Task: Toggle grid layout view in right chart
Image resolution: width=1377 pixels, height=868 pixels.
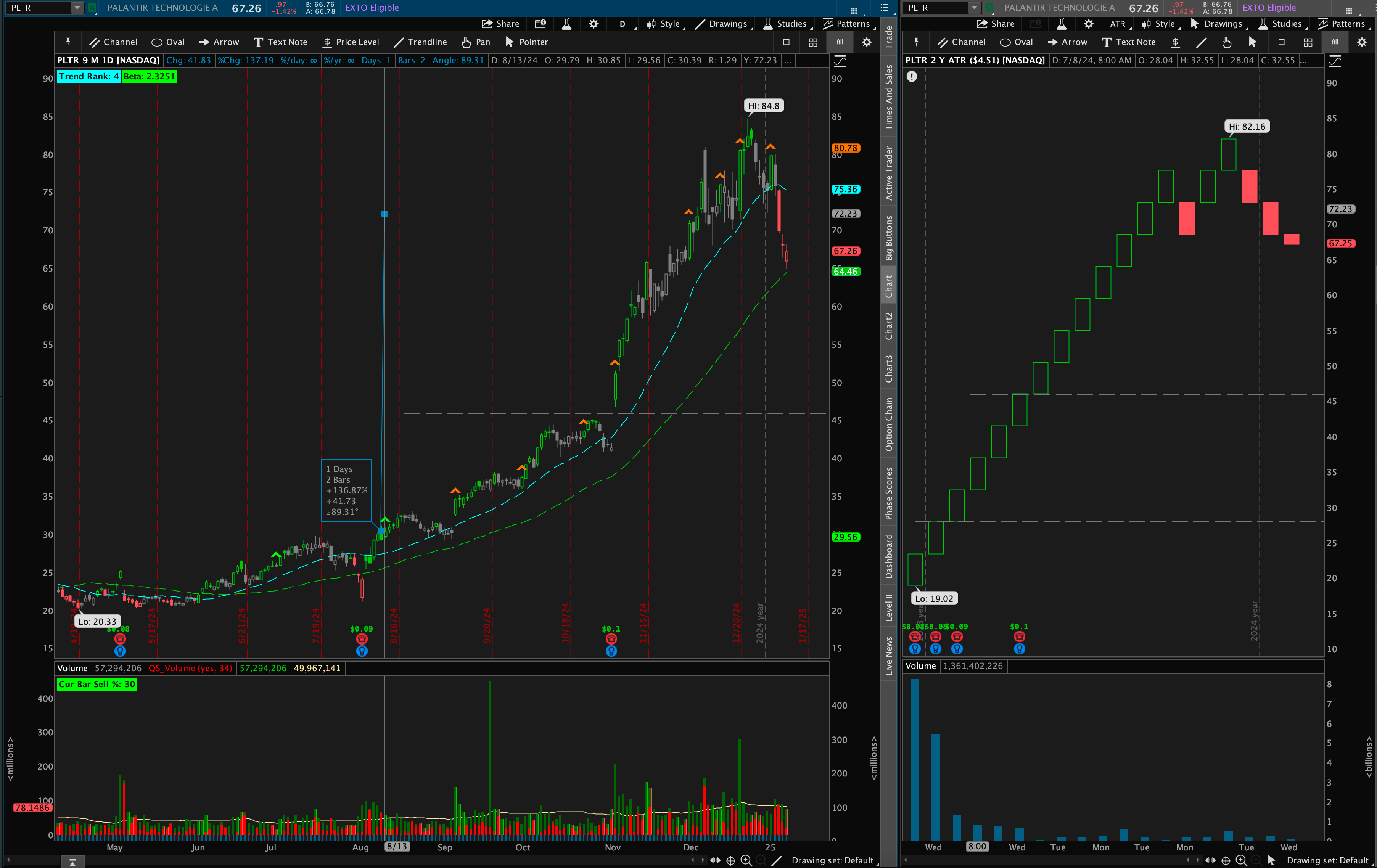Action: click(1308, 42)
